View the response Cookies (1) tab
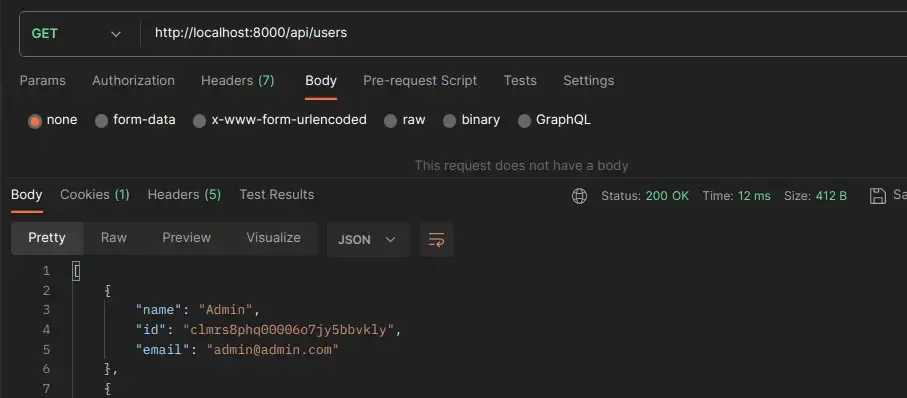The image size is (907, 398). click(95, 195)
